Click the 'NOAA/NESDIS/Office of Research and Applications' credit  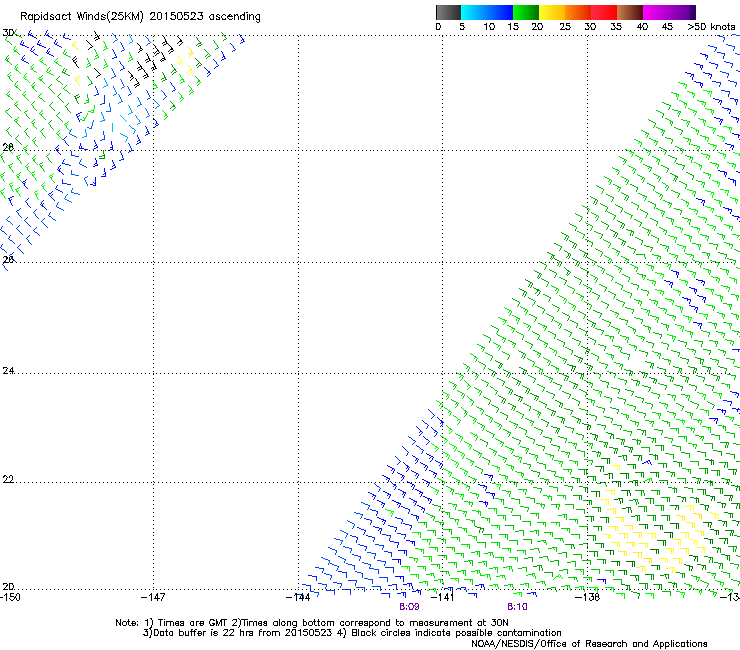click(x=589, y=644)
